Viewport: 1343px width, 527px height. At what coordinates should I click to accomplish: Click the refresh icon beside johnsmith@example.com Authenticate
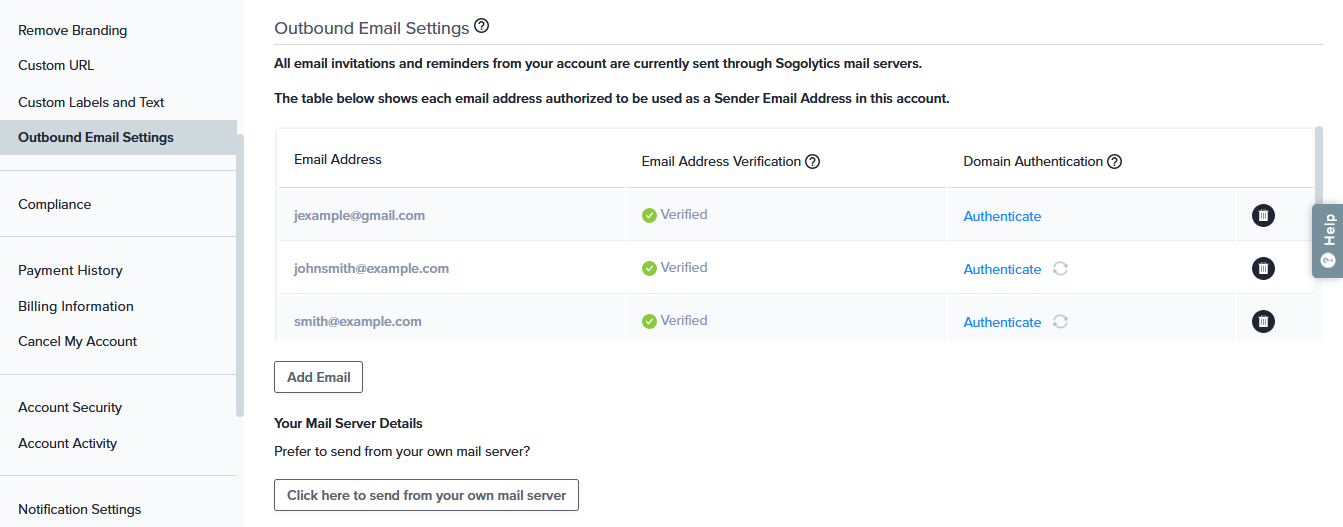(x=1061, y=269)
